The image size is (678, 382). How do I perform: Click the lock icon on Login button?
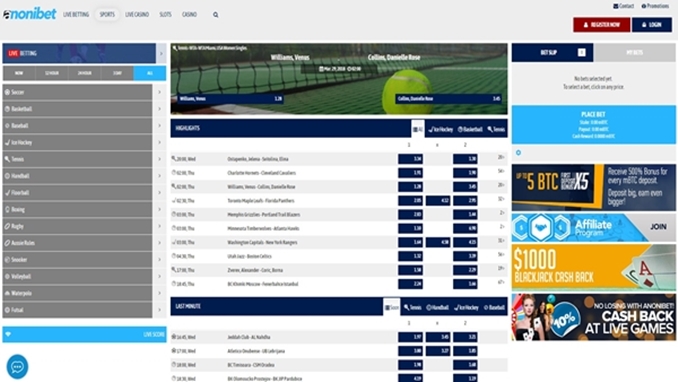(x=644, y=25)
